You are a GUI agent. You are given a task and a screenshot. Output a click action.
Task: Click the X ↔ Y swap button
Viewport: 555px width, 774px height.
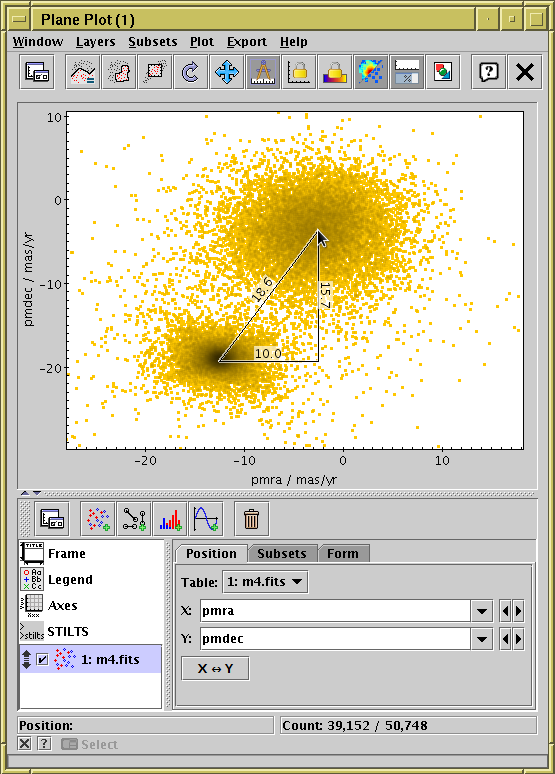[215, 668]
